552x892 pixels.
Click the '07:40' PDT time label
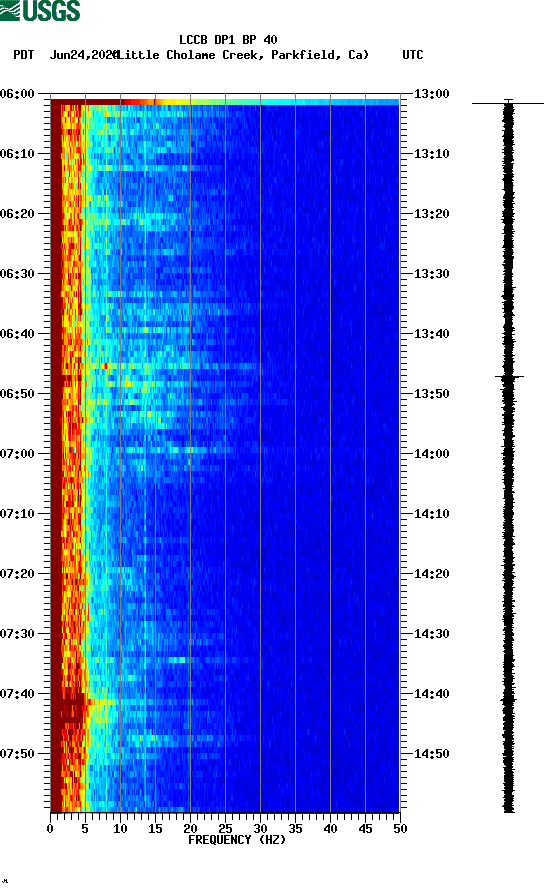(x=17, y=694)
